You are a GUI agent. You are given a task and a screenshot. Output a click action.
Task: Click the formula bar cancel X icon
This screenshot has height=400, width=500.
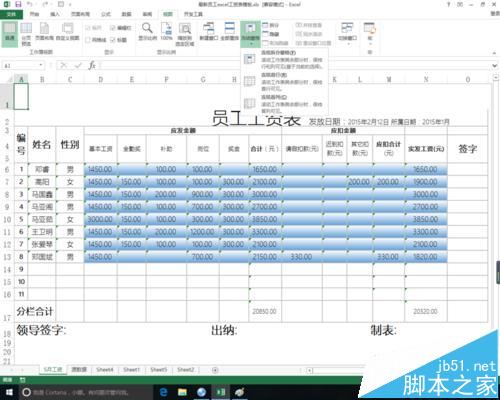(64, 65)
